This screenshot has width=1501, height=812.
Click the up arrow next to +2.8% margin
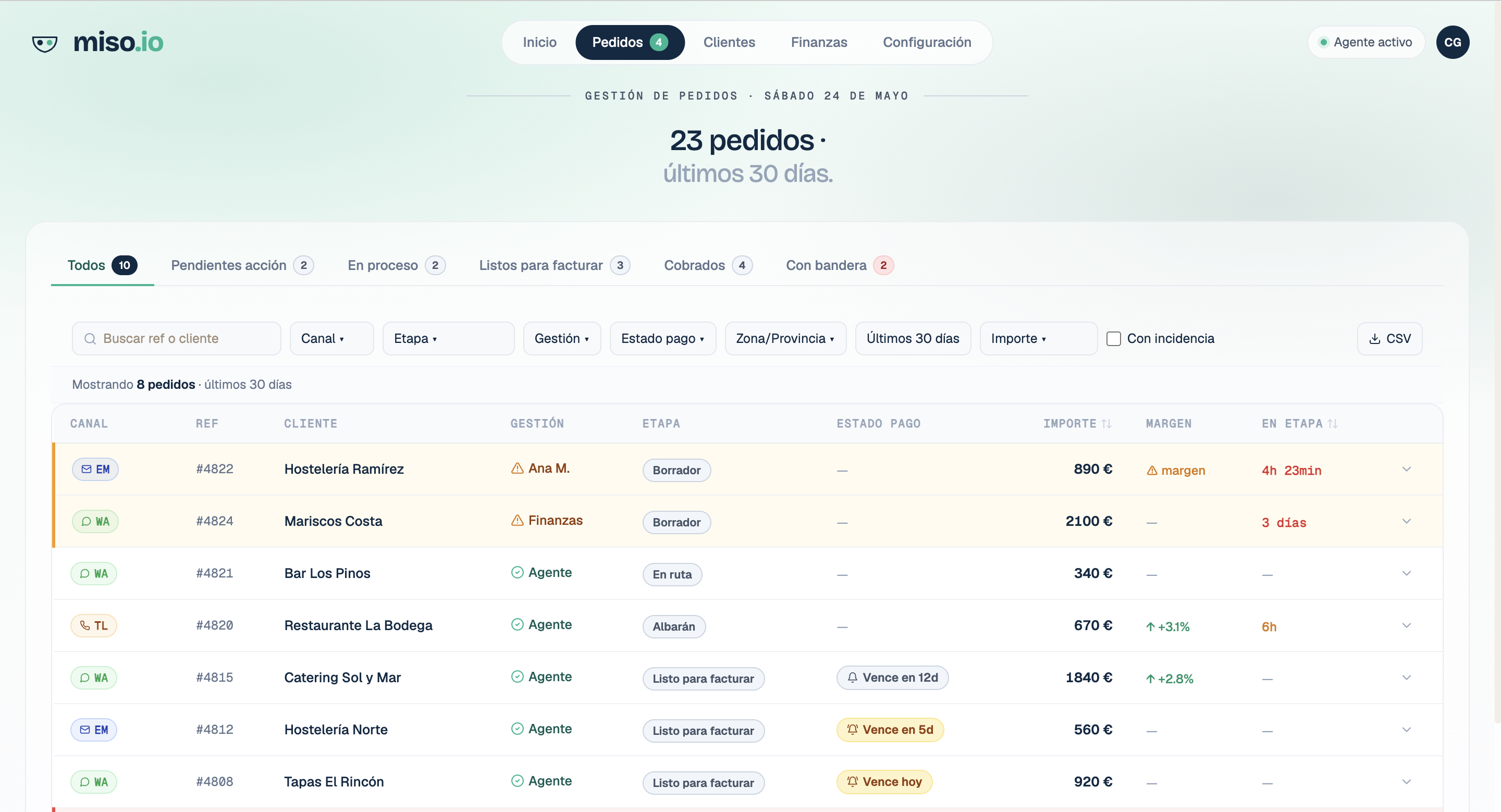coord(1150,679)
